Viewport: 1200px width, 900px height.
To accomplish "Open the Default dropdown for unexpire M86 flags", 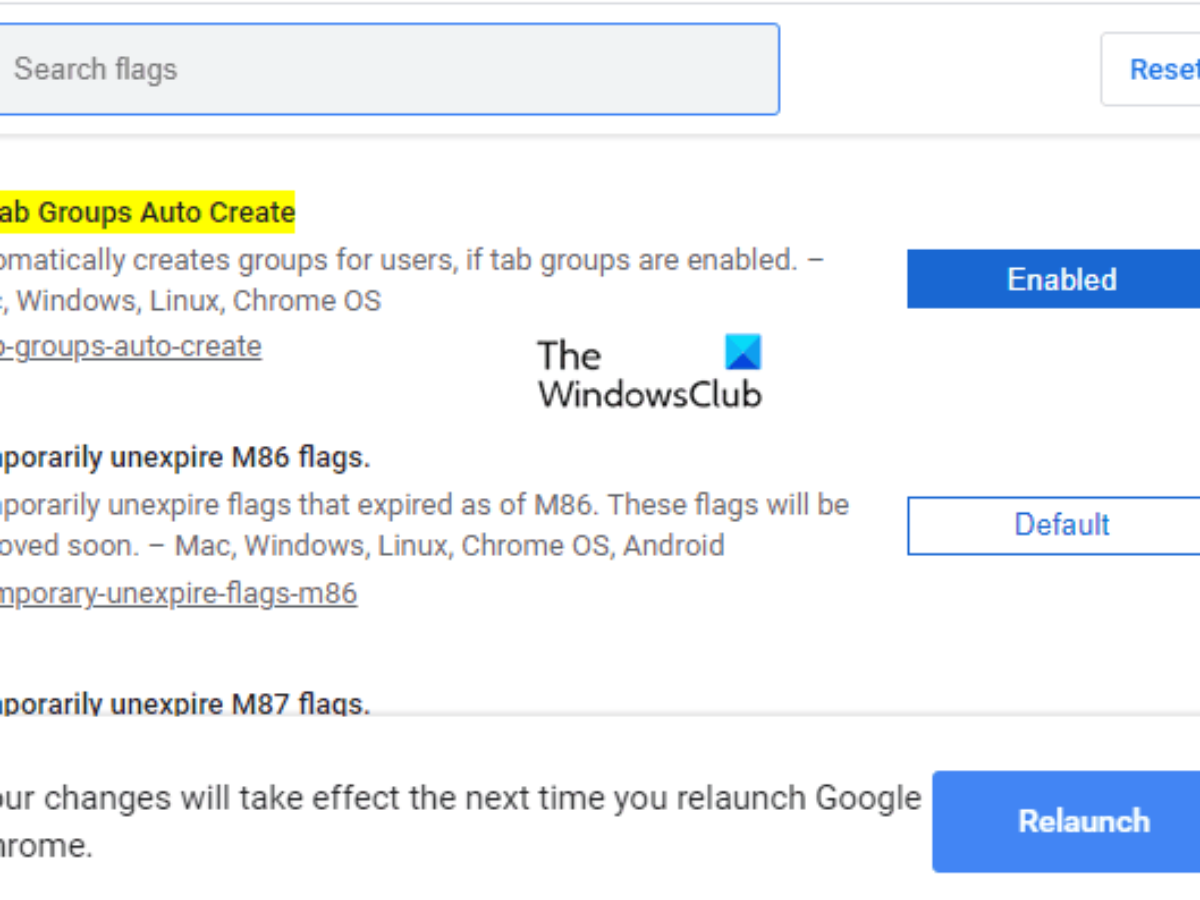I will 1053,525.
